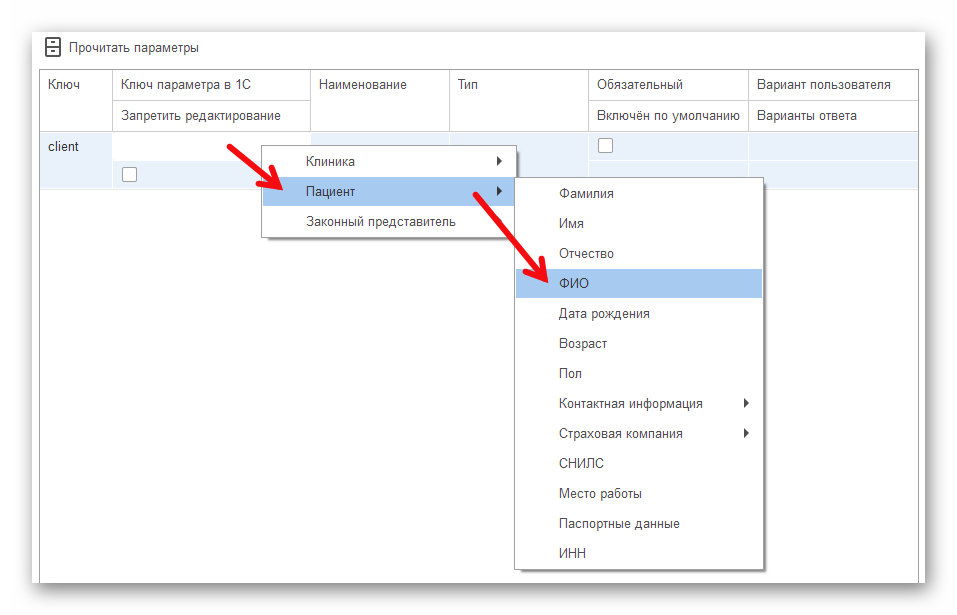957x615 pixels.
Task: Choose ФИО in the patient submenu
Action: [574, 284]
